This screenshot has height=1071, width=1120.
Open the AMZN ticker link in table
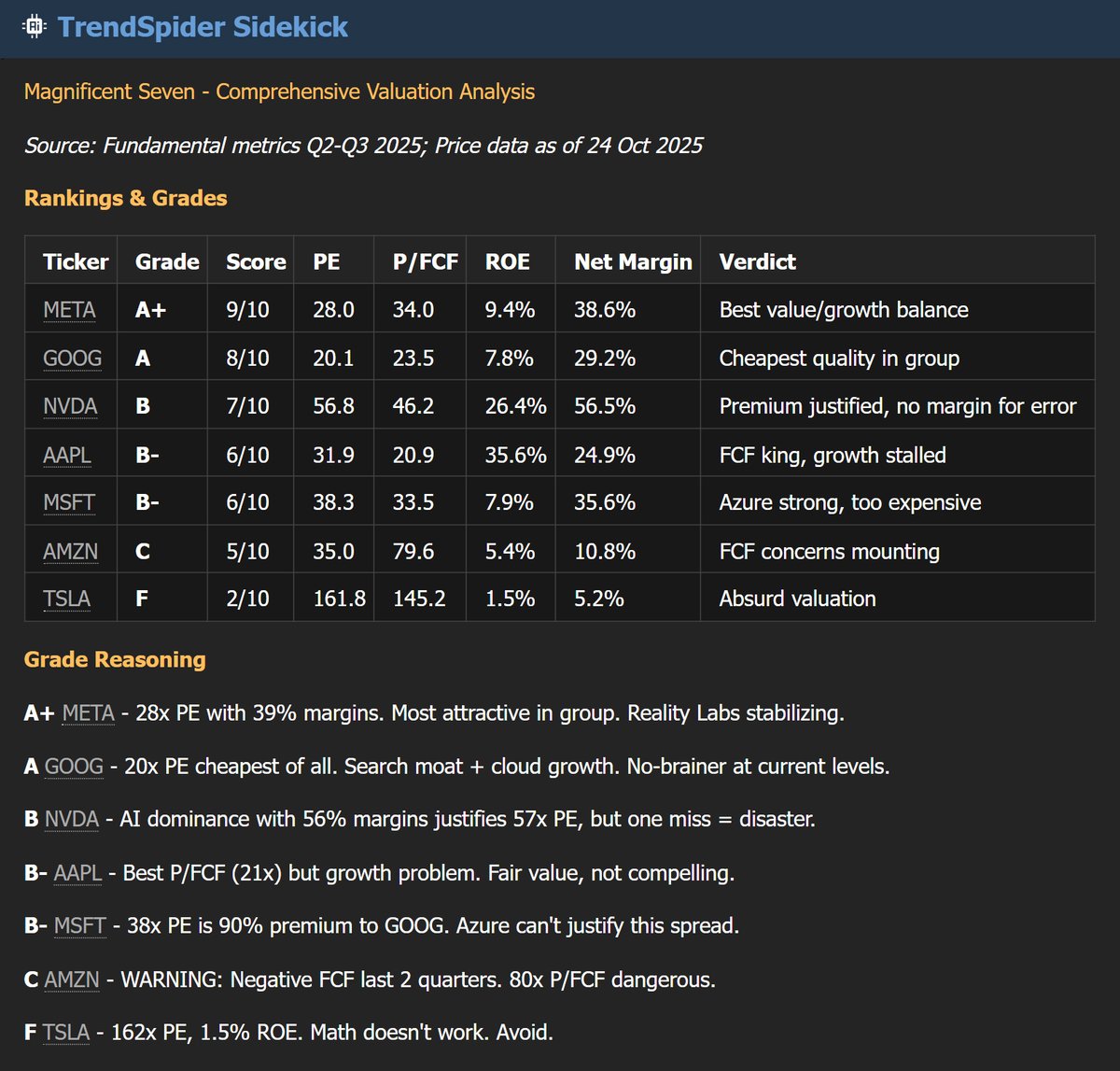[x=70, y=551]
